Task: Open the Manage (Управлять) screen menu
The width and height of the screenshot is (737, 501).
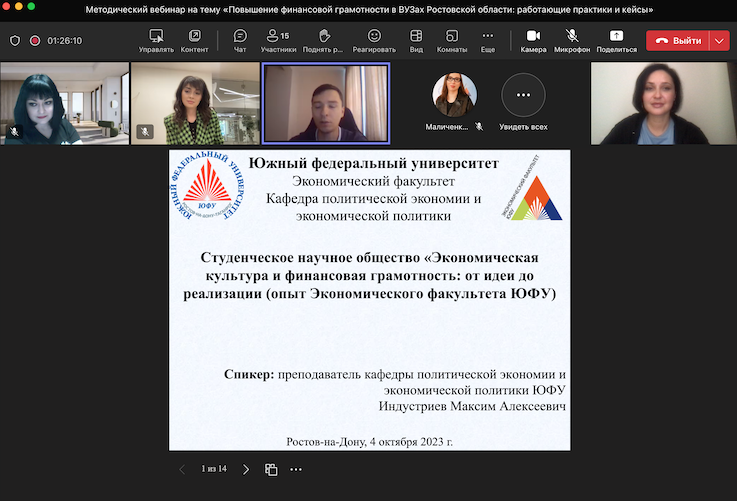Action: 156,41
